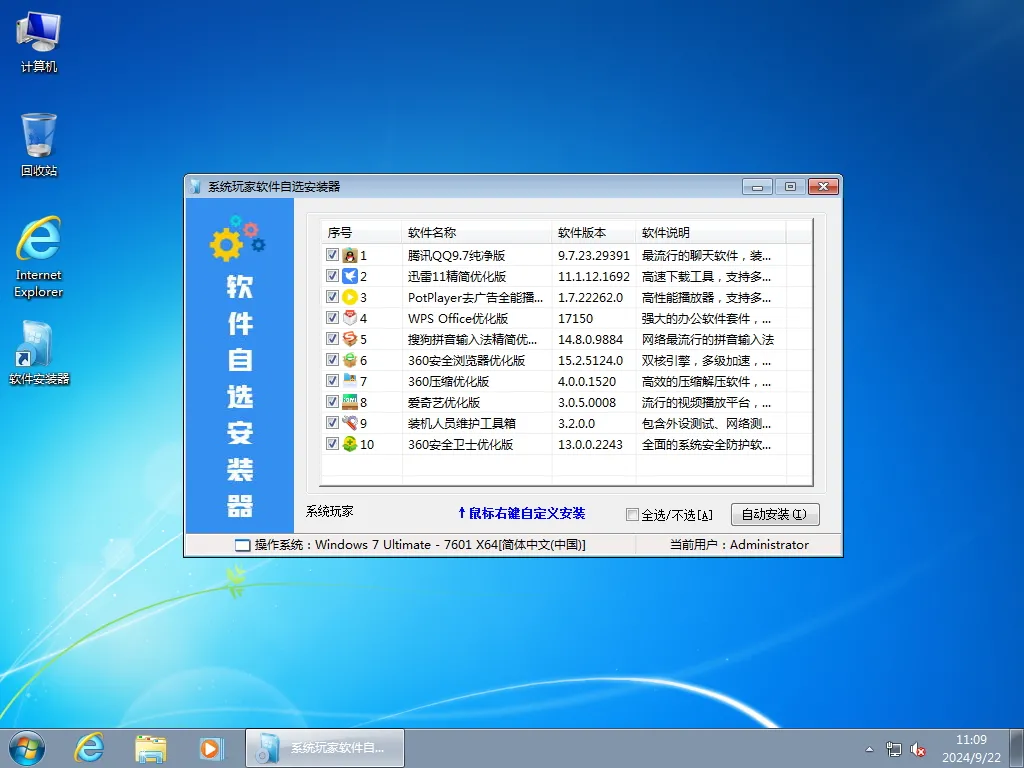Screen dimensions: 1024x768
Task: Click the 爱奇艺 iQIYI video icon
Action: tap(350, 402)
